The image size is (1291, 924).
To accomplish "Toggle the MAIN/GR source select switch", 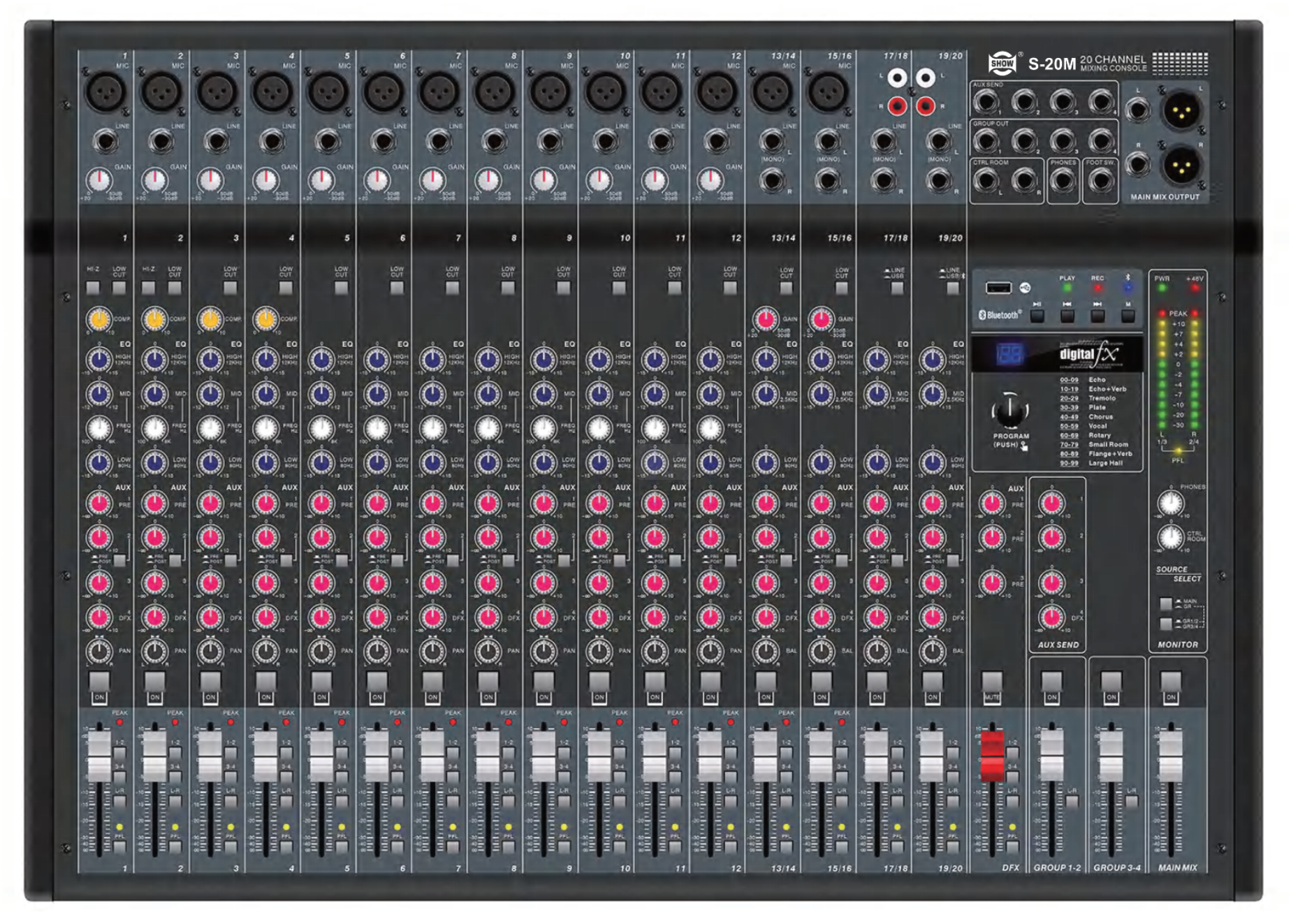I will point(1166,603).
